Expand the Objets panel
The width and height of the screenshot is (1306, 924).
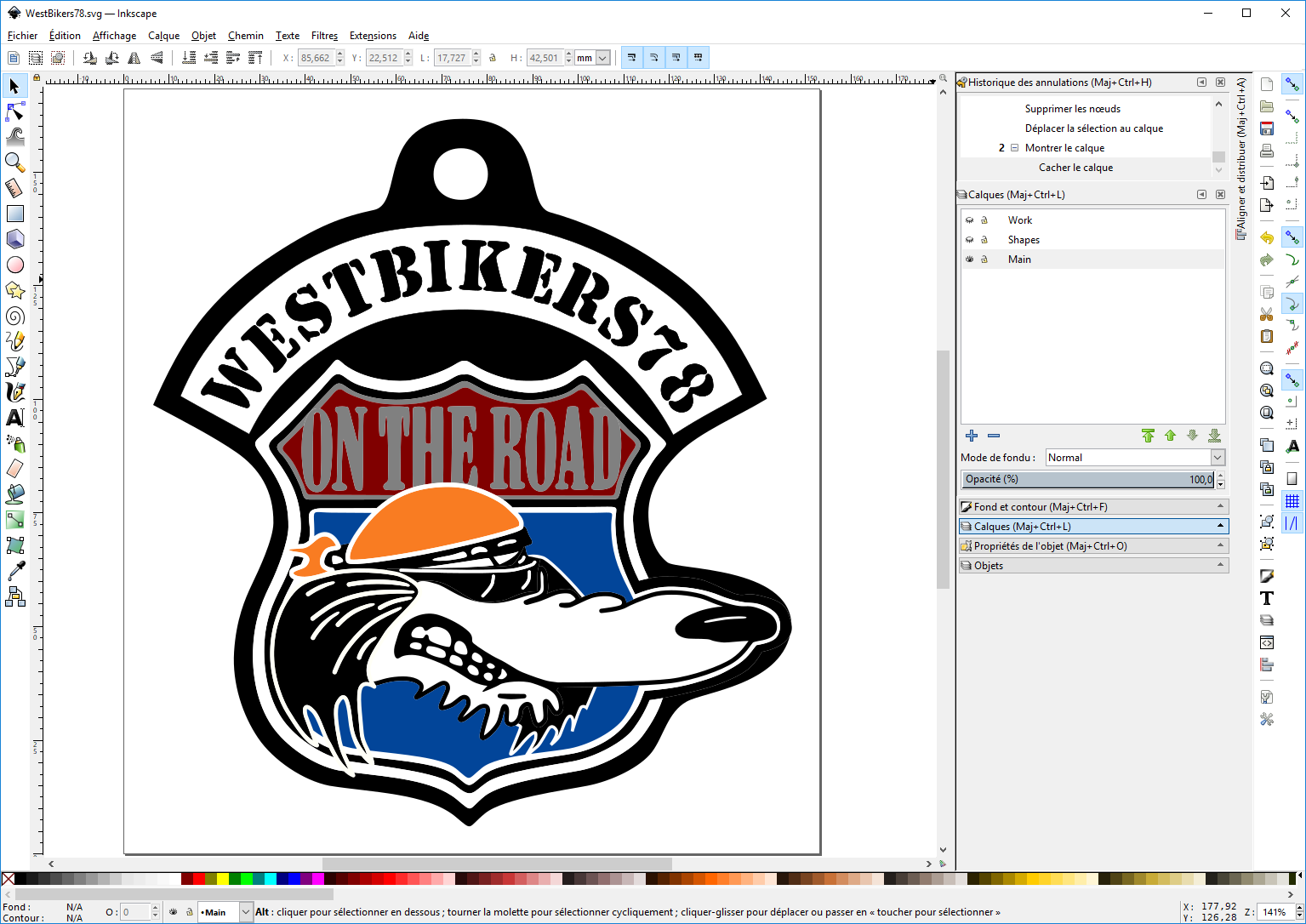1093,566
